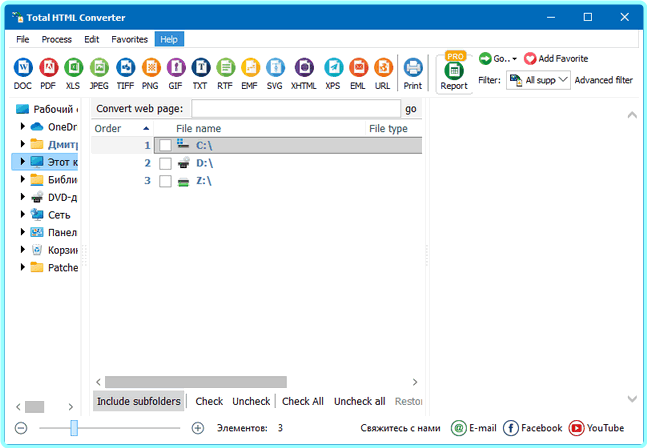This screenshot has height=448, width=647.
Task: Open the Favorites menu
Action: (129, 39)
